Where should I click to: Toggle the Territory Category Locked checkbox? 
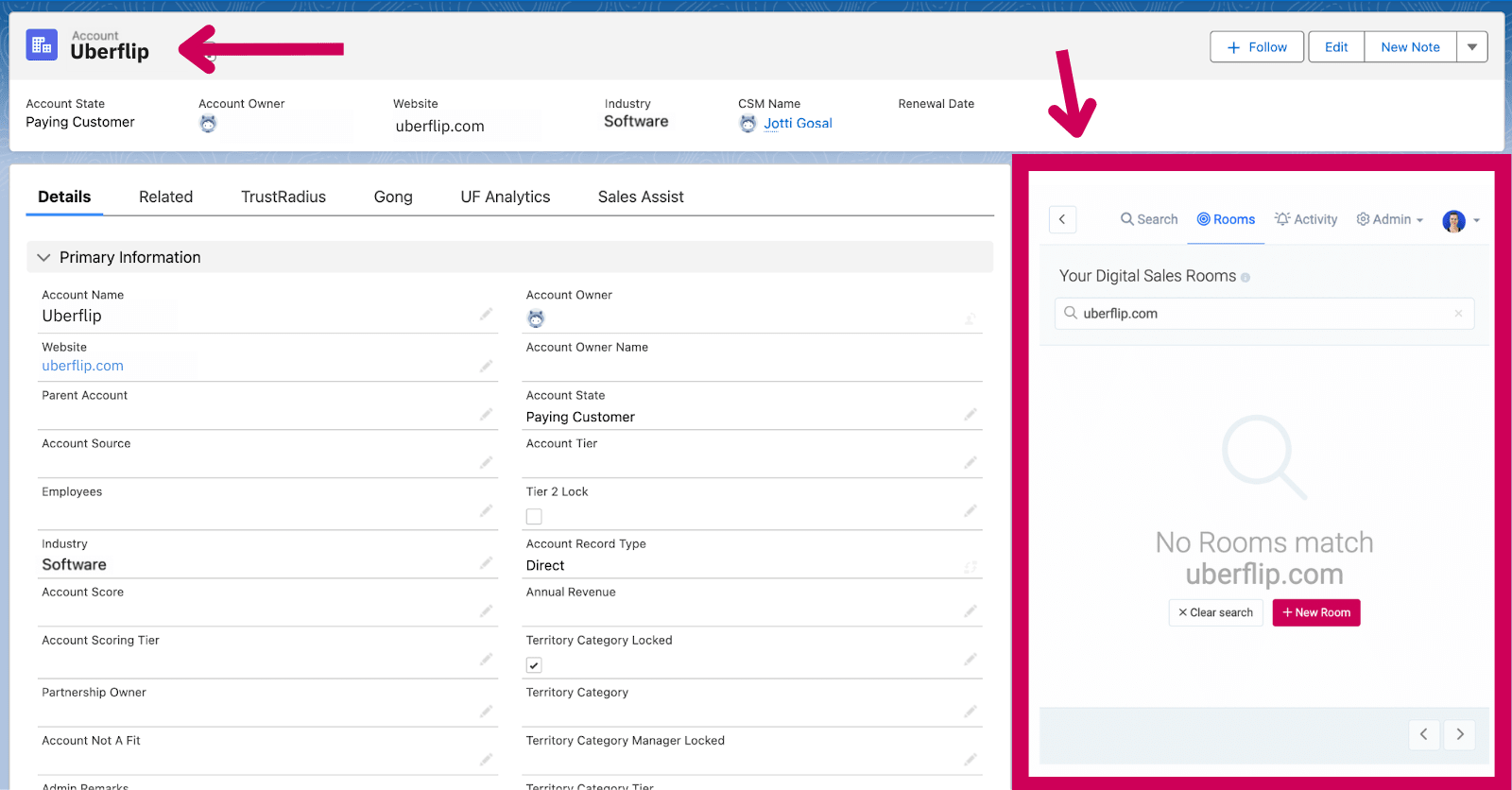click(534, 665)
